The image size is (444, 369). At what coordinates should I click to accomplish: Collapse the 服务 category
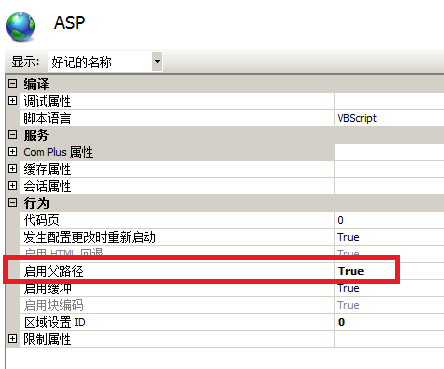[x=12, y=135]
